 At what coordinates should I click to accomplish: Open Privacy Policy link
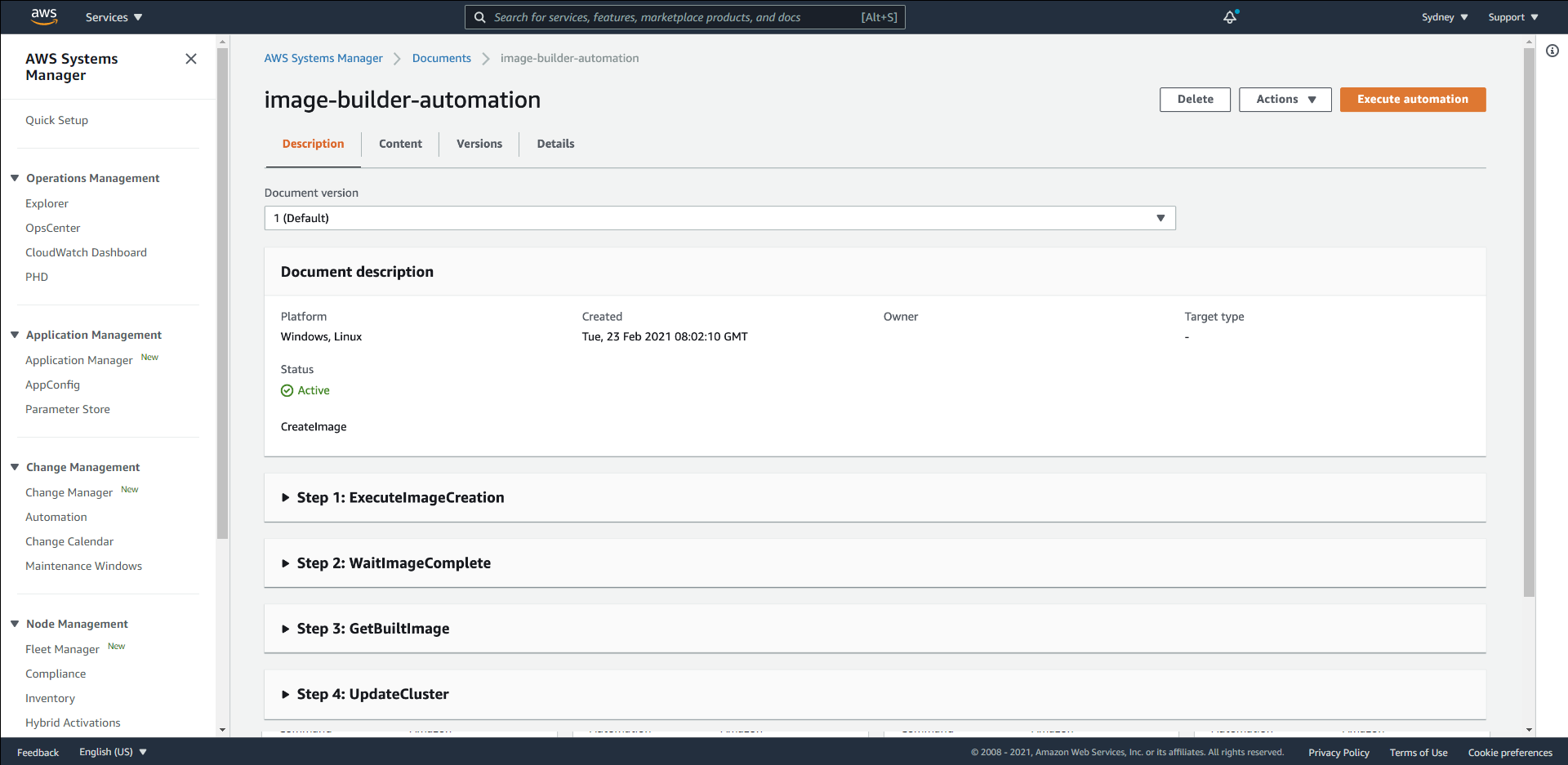pos(1339,753)
